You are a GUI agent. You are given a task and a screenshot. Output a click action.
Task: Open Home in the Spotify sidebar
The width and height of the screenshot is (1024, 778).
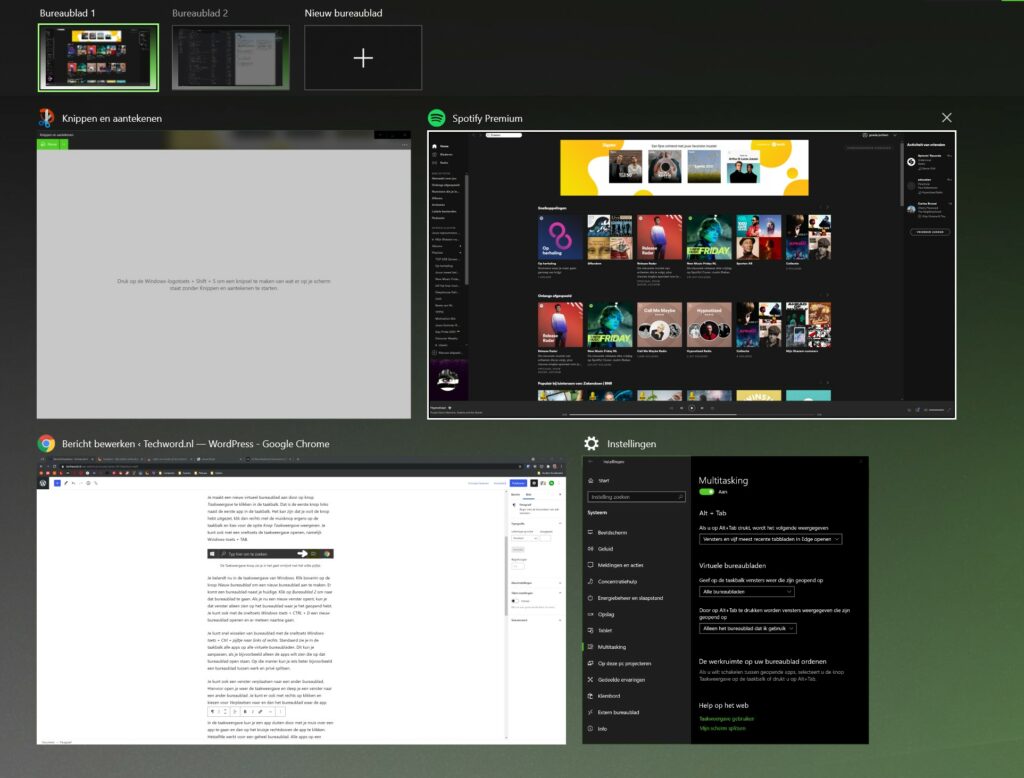(x=440, y=146)
